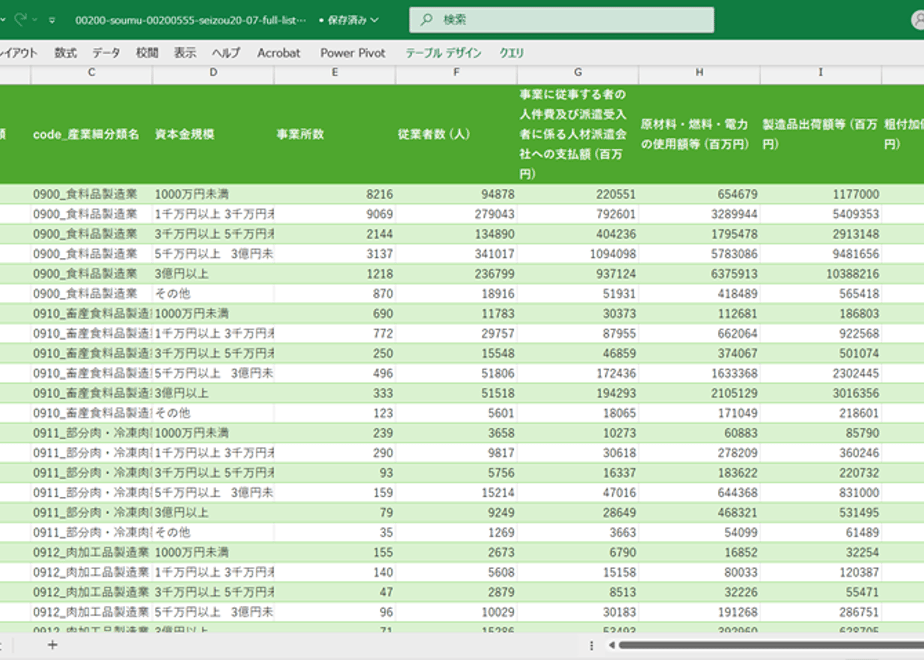The image size is (924, 660).
Task: Switch to the 表示 tab
Action: point(185,53)
